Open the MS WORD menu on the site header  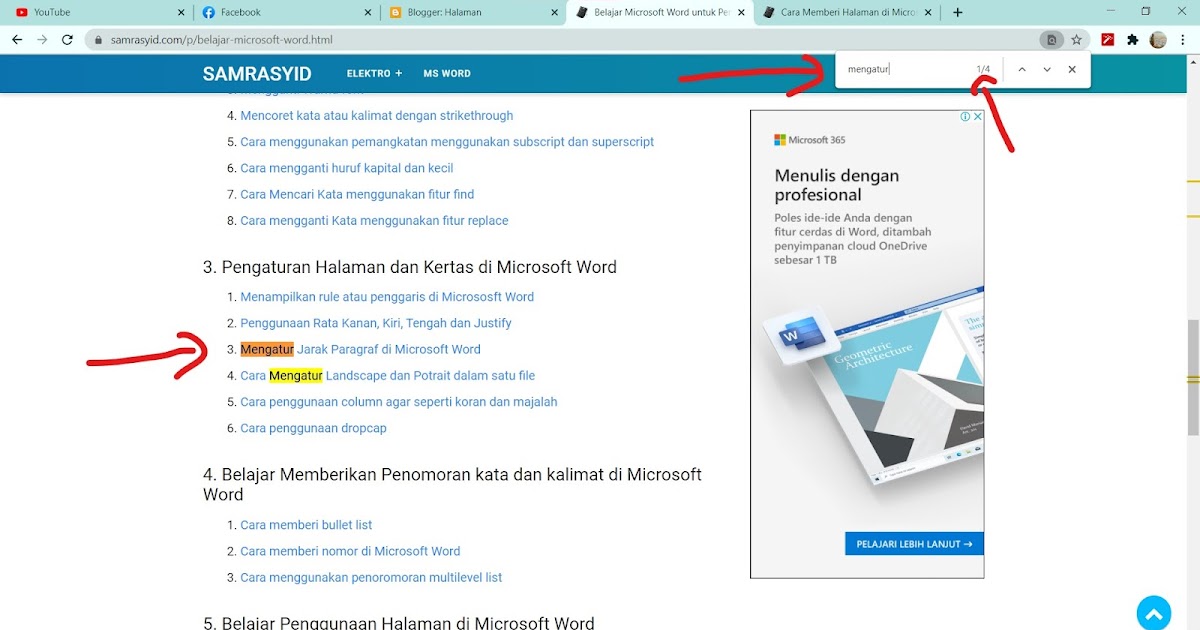tap(447, 73)
